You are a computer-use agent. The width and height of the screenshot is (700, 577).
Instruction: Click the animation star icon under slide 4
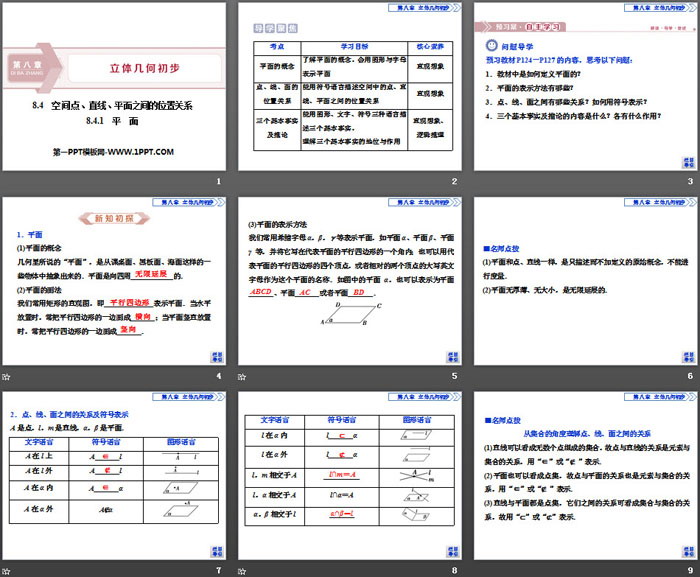coord(6,376)
